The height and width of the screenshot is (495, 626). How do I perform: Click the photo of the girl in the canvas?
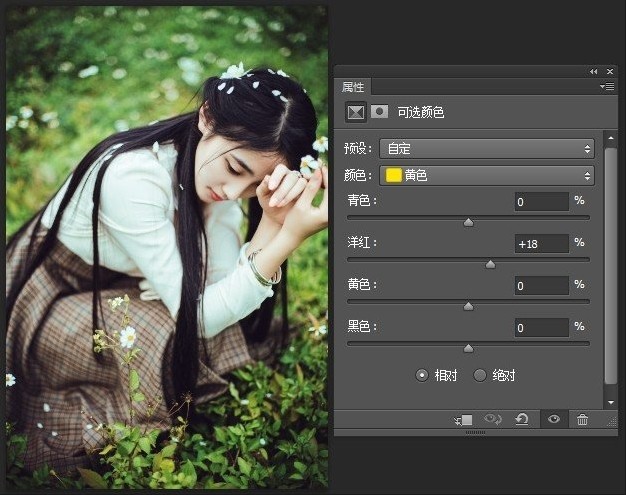click(167, 248)
